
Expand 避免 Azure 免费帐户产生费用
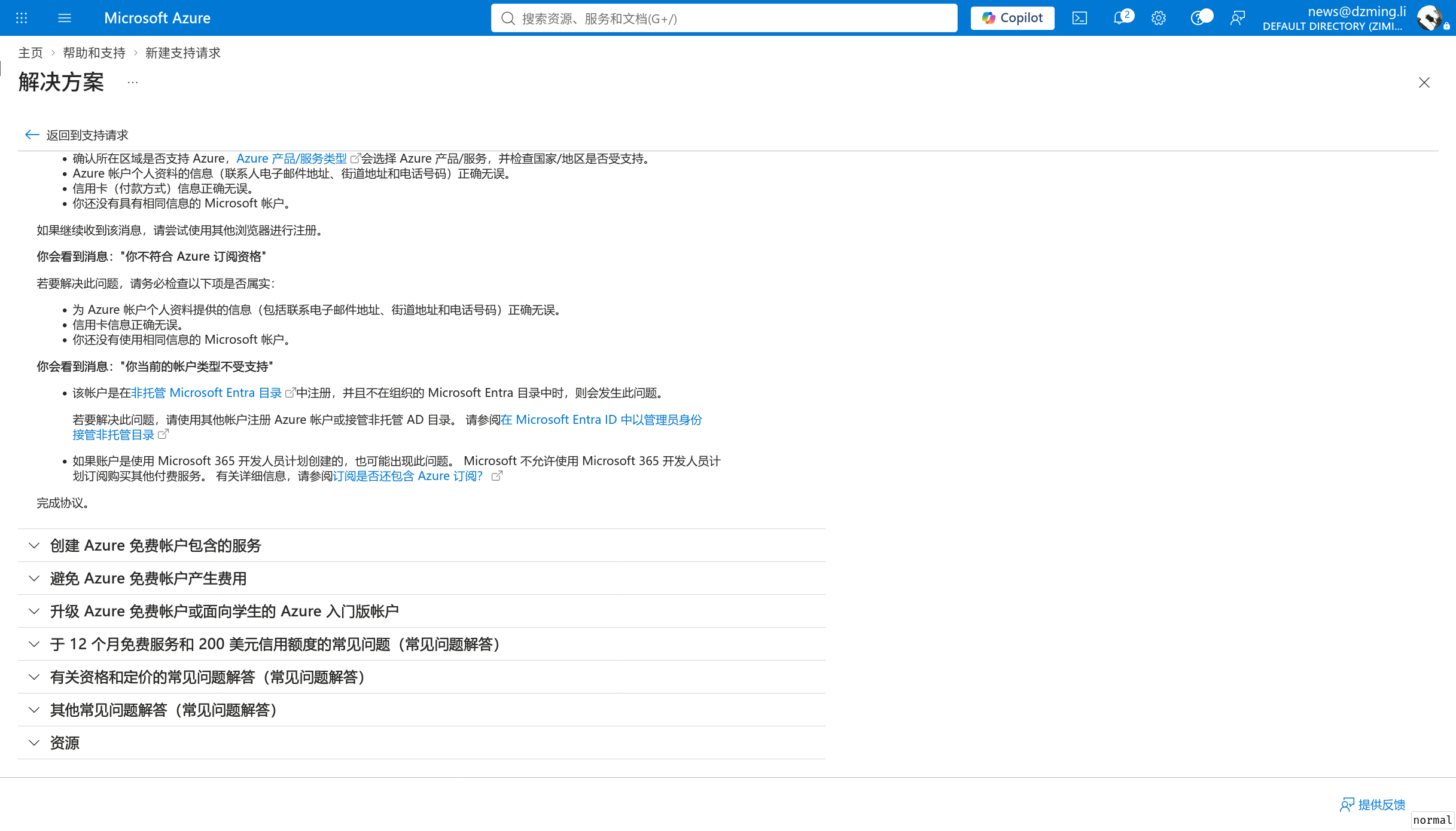coord(422,578)
